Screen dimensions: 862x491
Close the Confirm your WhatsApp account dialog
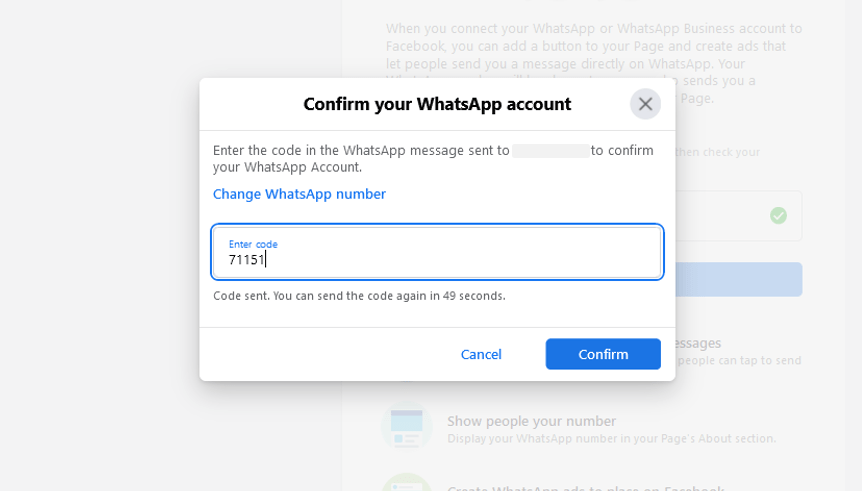pos(645,104)
